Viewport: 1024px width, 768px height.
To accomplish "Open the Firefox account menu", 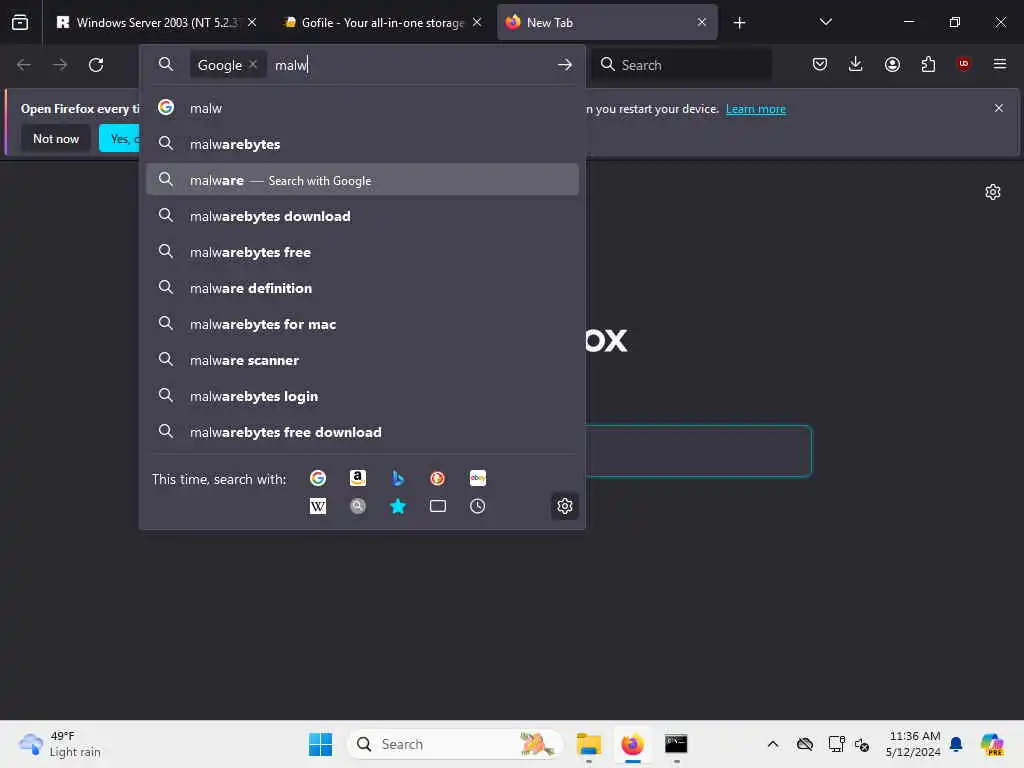I will pos(892,64).
